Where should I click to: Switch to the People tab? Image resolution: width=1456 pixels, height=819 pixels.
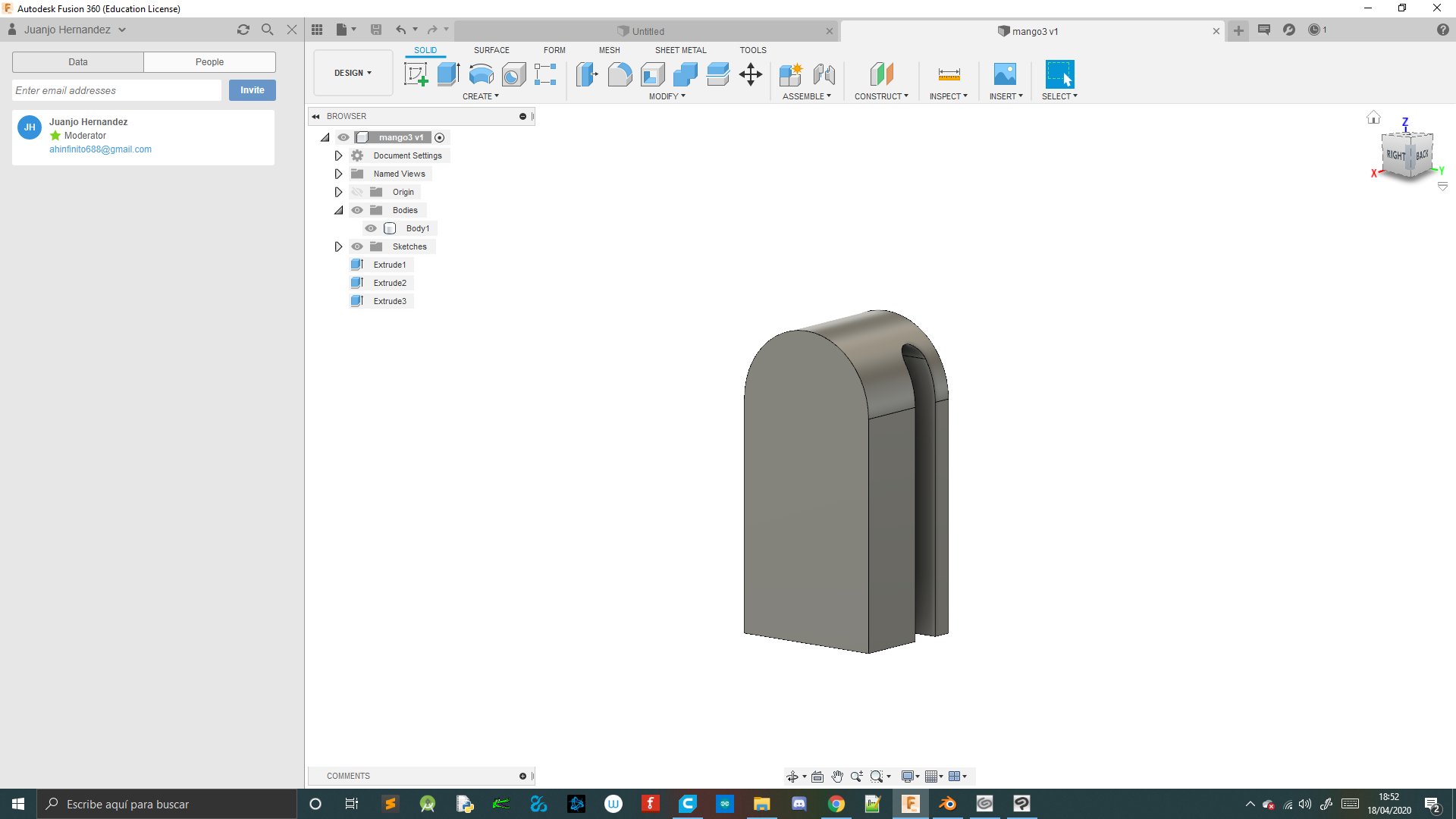tap(209, 62)
